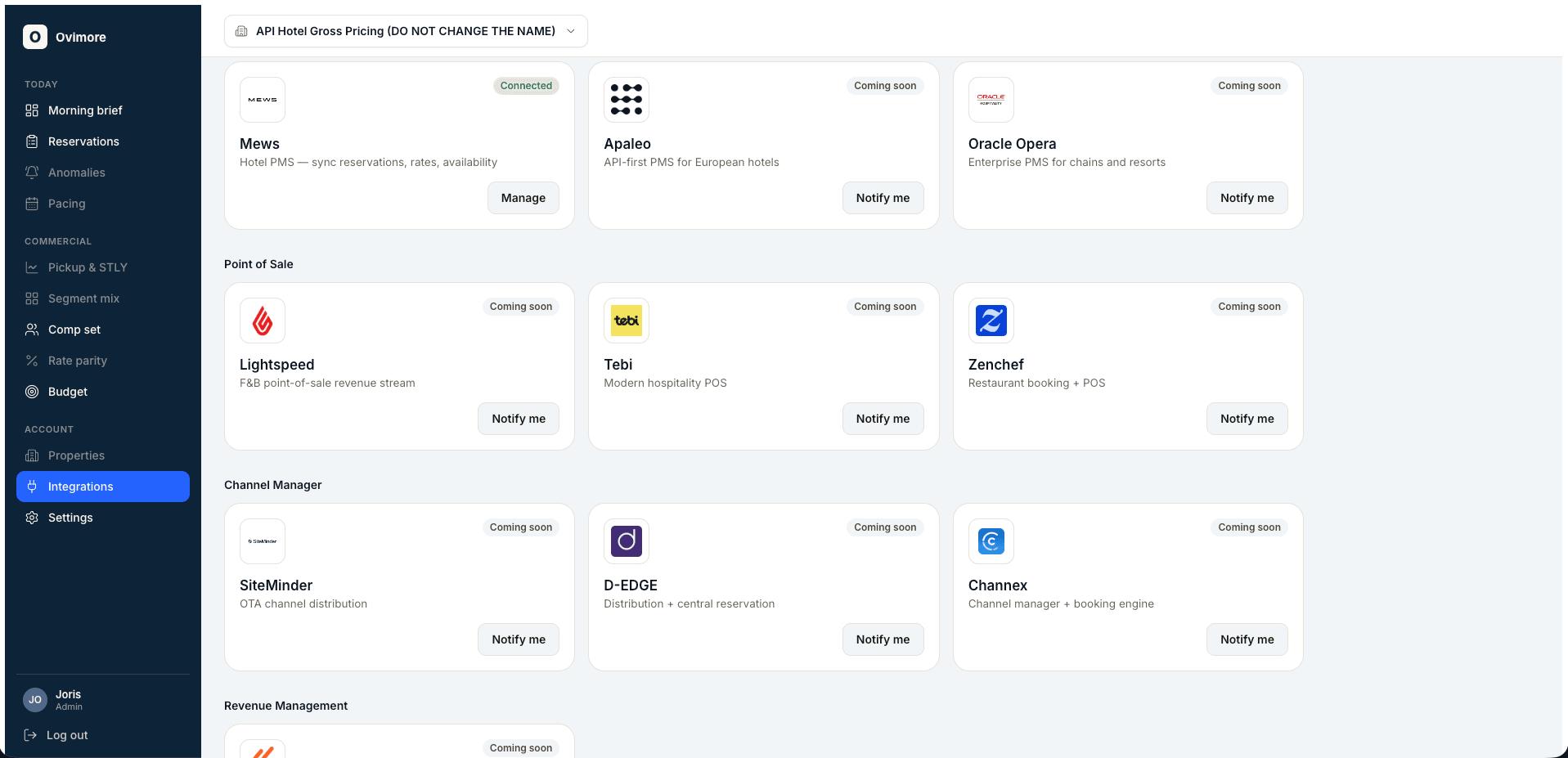
Task: Click the Integrations plug icon
Action: click(x=32, y=487)
